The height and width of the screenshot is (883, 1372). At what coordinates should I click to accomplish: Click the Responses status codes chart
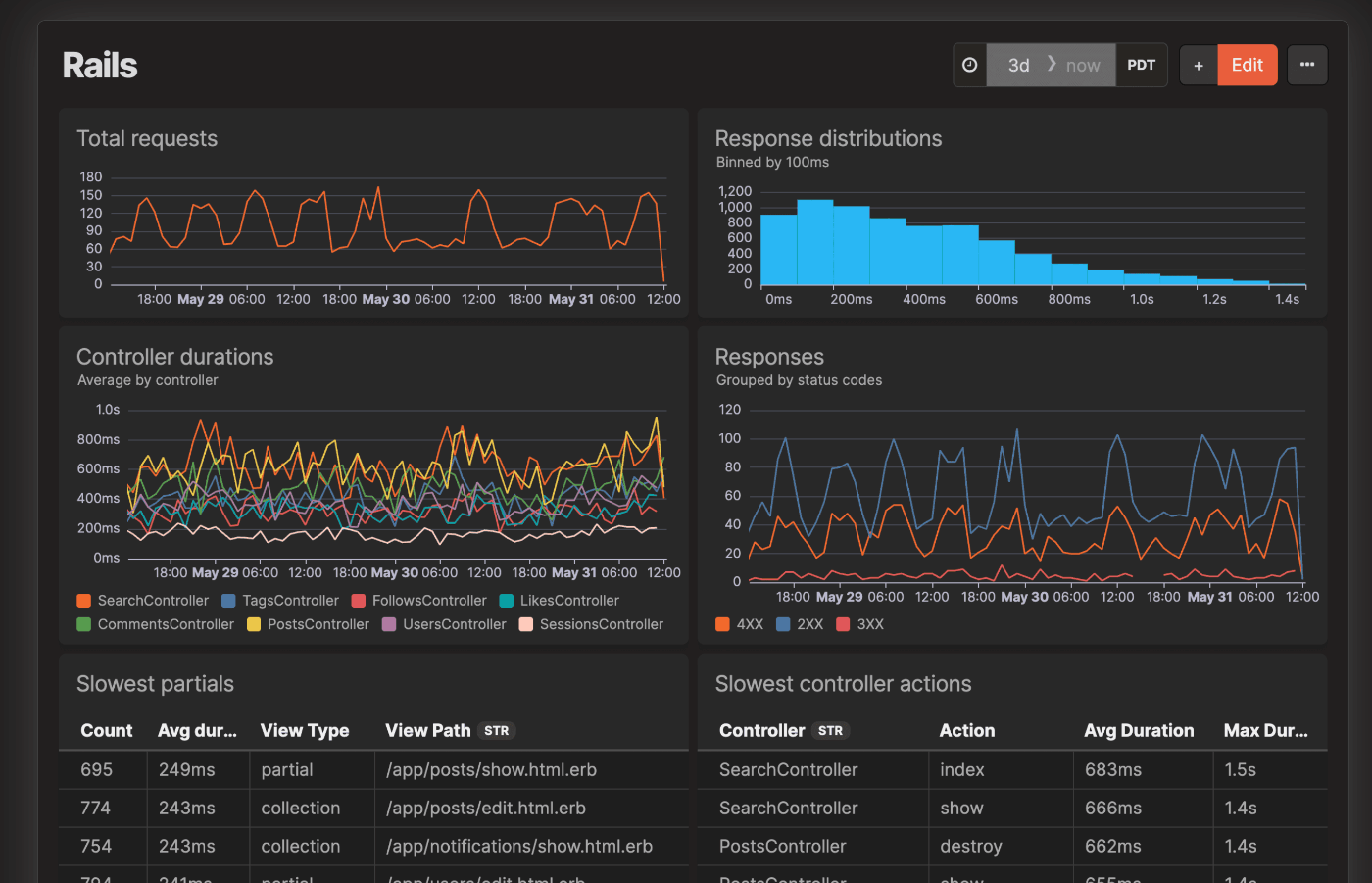(x=1026, y=496)
